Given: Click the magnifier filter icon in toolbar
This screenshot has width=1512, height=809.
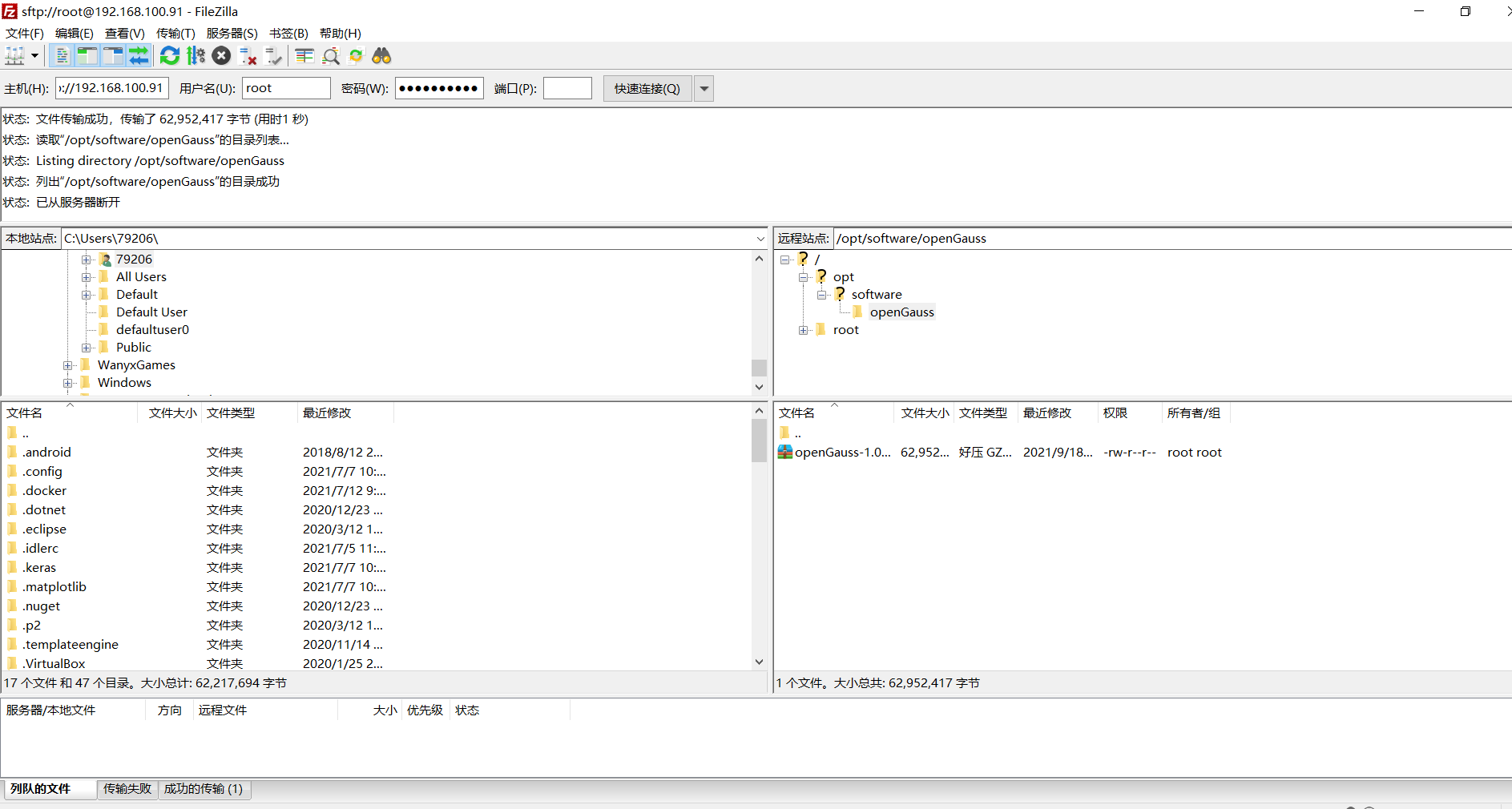Looking at the screenshot, I should (x=331, y=56).
